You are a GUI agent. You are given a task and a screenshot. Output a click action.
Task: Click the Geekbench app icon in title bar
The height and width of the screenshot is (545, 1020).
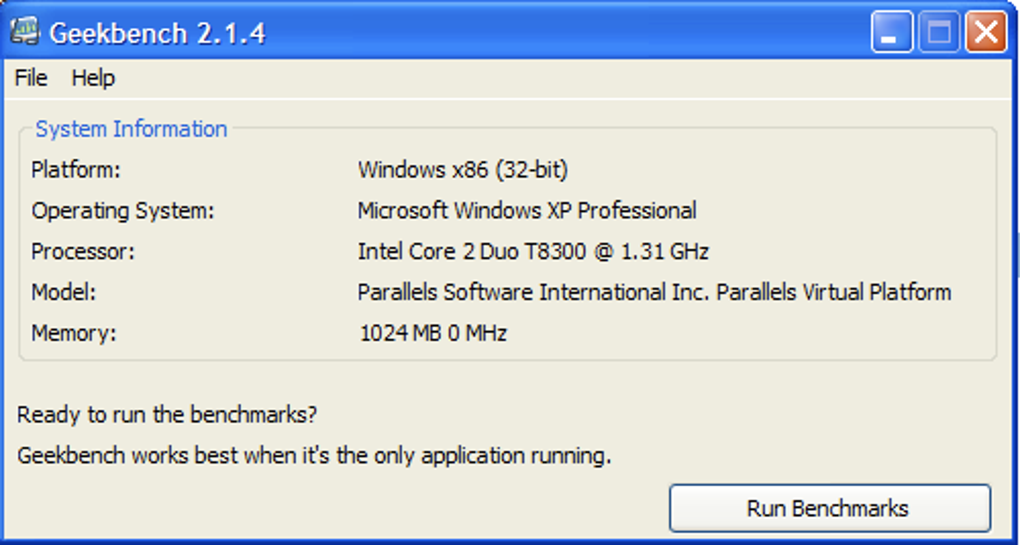[x=25, y=32]
